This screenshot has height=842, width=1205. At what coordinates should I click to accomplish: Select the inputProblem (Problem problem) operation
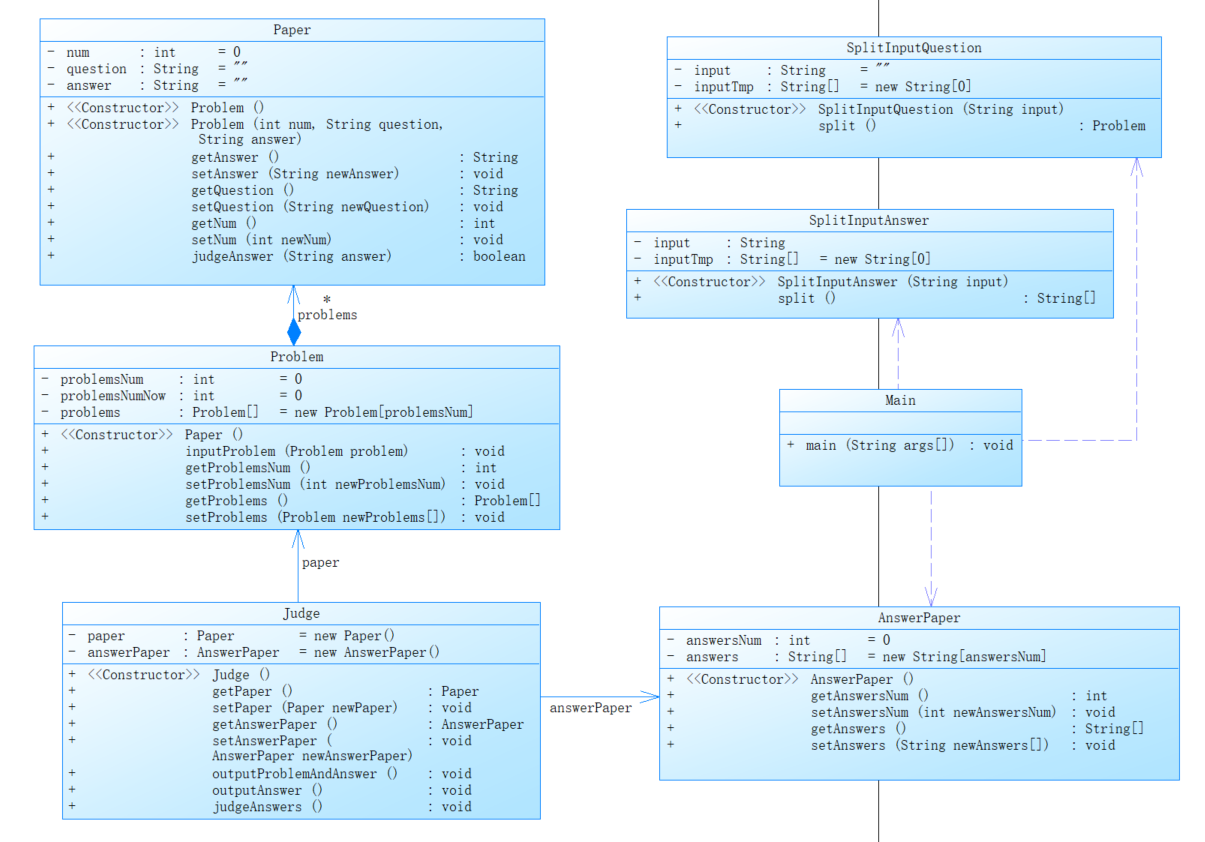[x=297, y=451]
